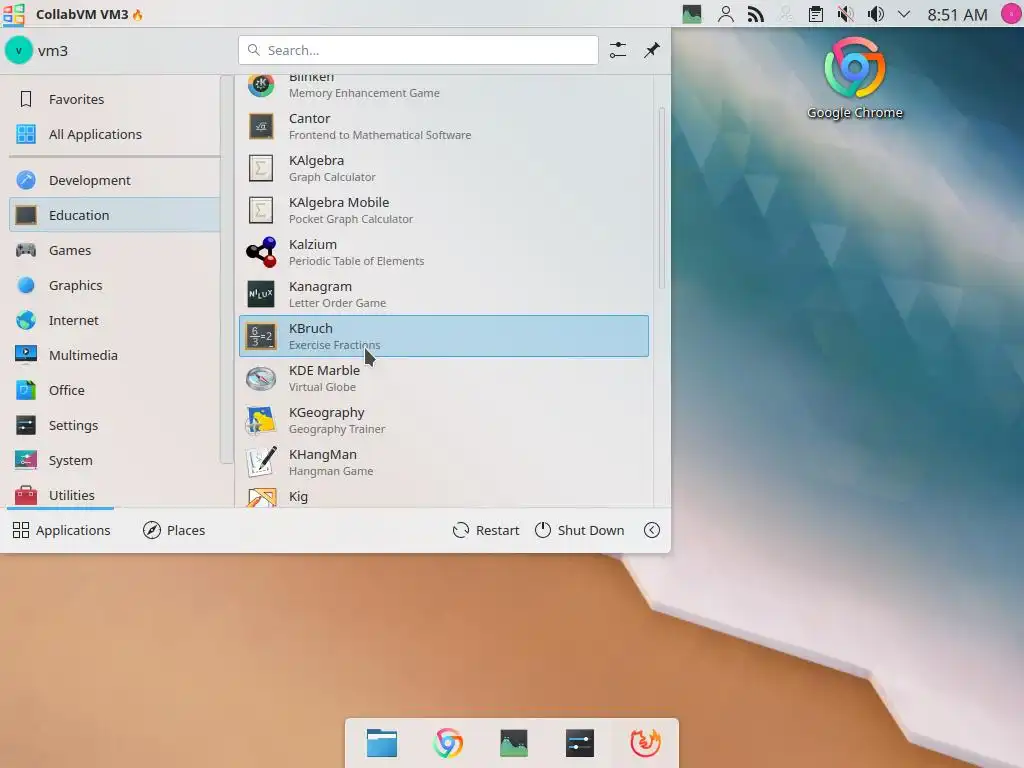Launch Blinken memory game
Image resolution: width=1024 pixels, height=768 pixels.
444,87
